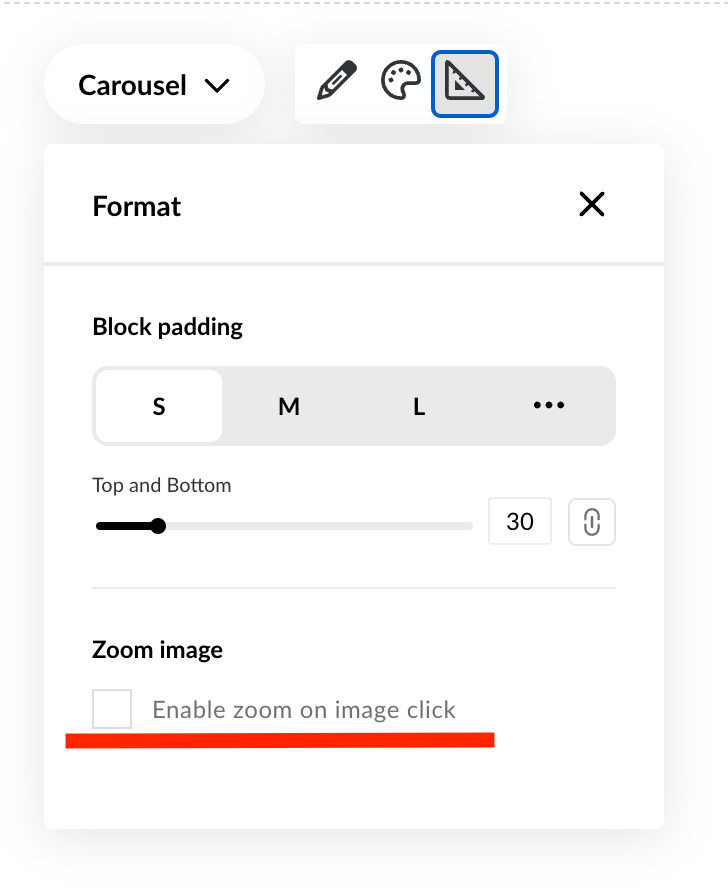Click the Top and Bottom label
The height and width of the screenshot is (890, 728).
tap(161, 486)
